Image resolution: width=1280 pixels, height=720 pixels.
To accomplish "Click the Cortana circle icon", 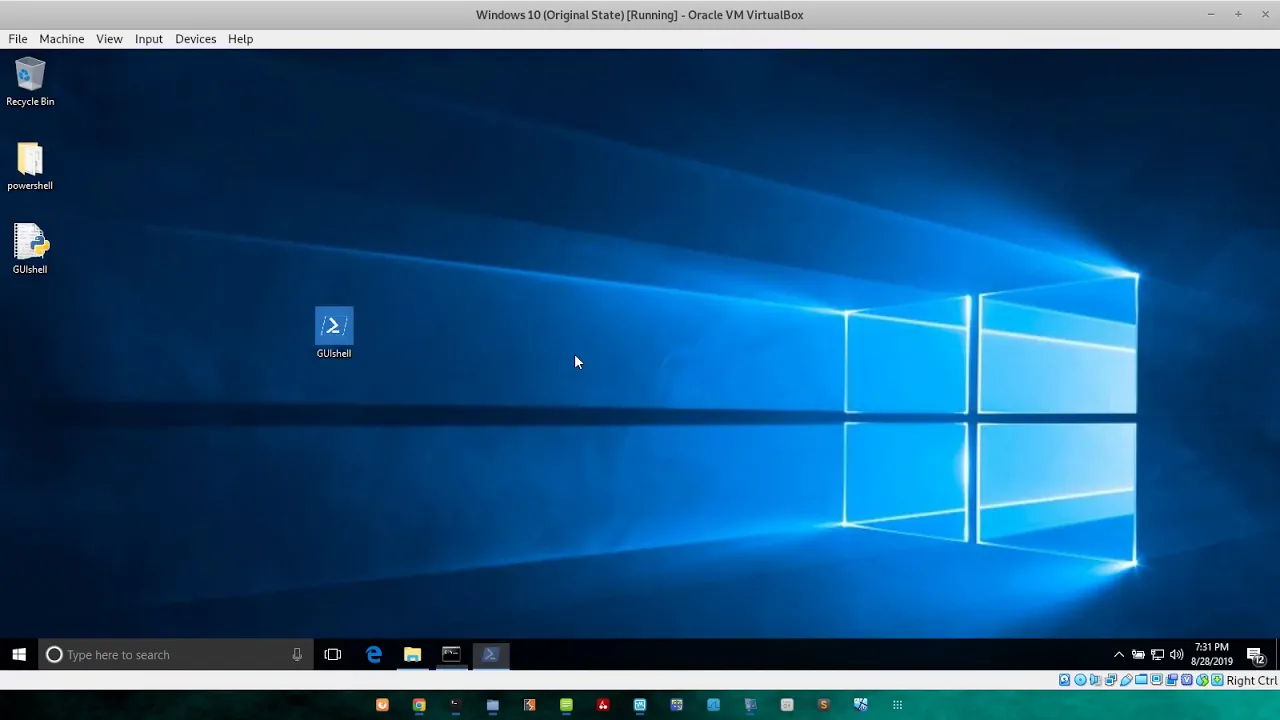I will coord(54,655).
